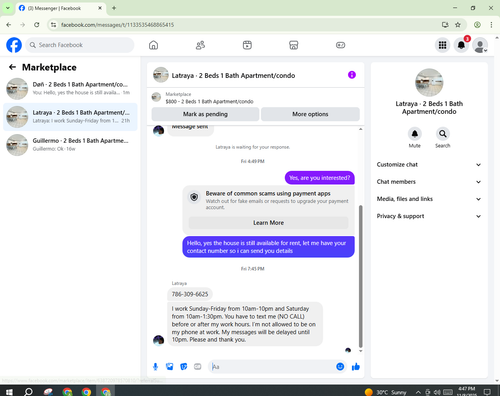Expand Chat members section
This screenshot has height=396, width=500.
[429, 182]
